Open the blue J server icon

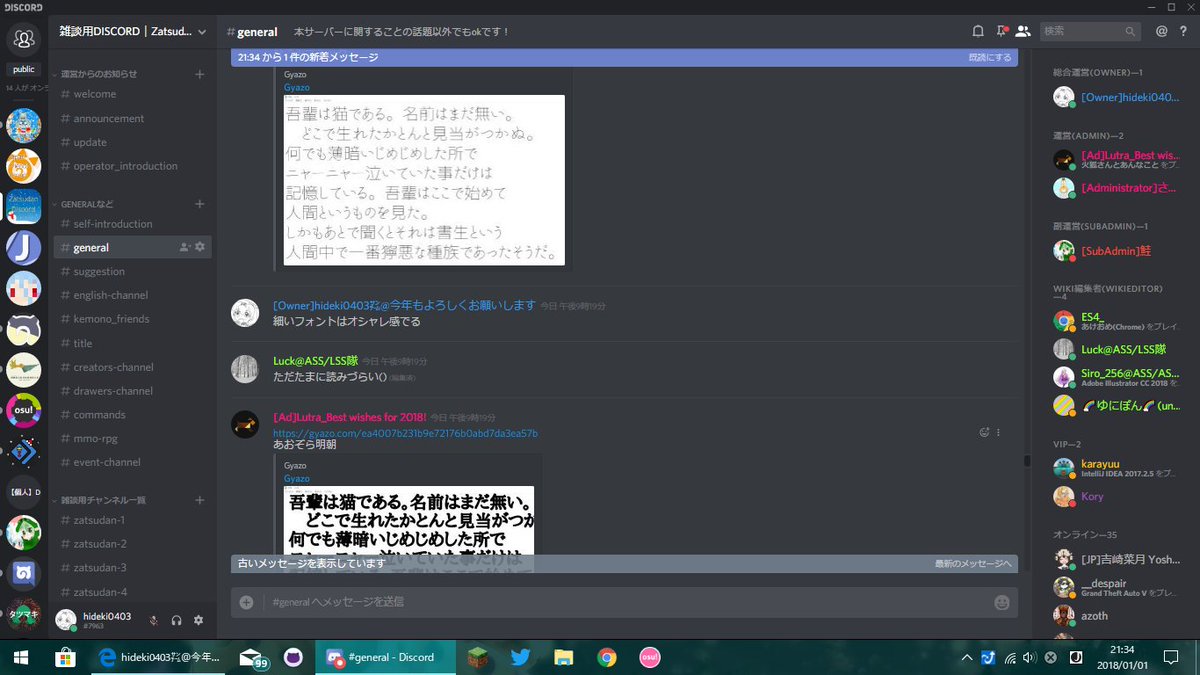23,249
